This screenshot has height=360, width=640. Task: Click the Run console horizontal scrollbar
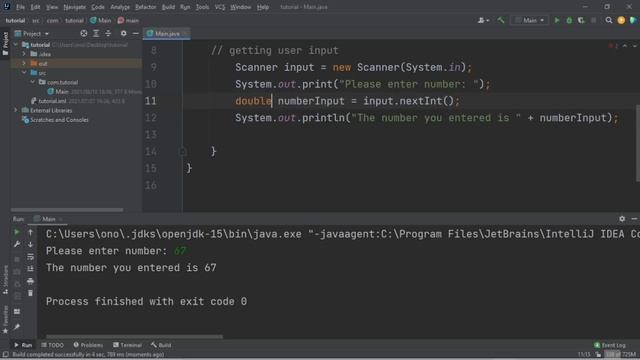pyautogui.click(x=134, y=337)
